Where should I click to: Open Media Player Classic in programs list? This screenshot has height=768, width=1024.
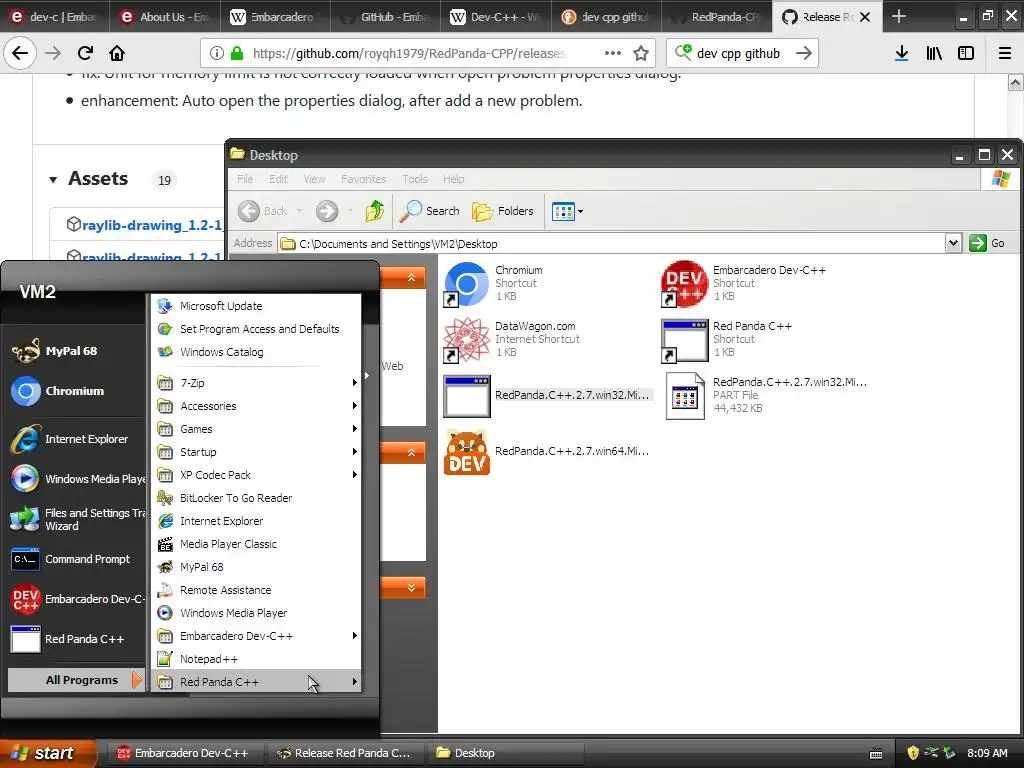click(257, 544)
